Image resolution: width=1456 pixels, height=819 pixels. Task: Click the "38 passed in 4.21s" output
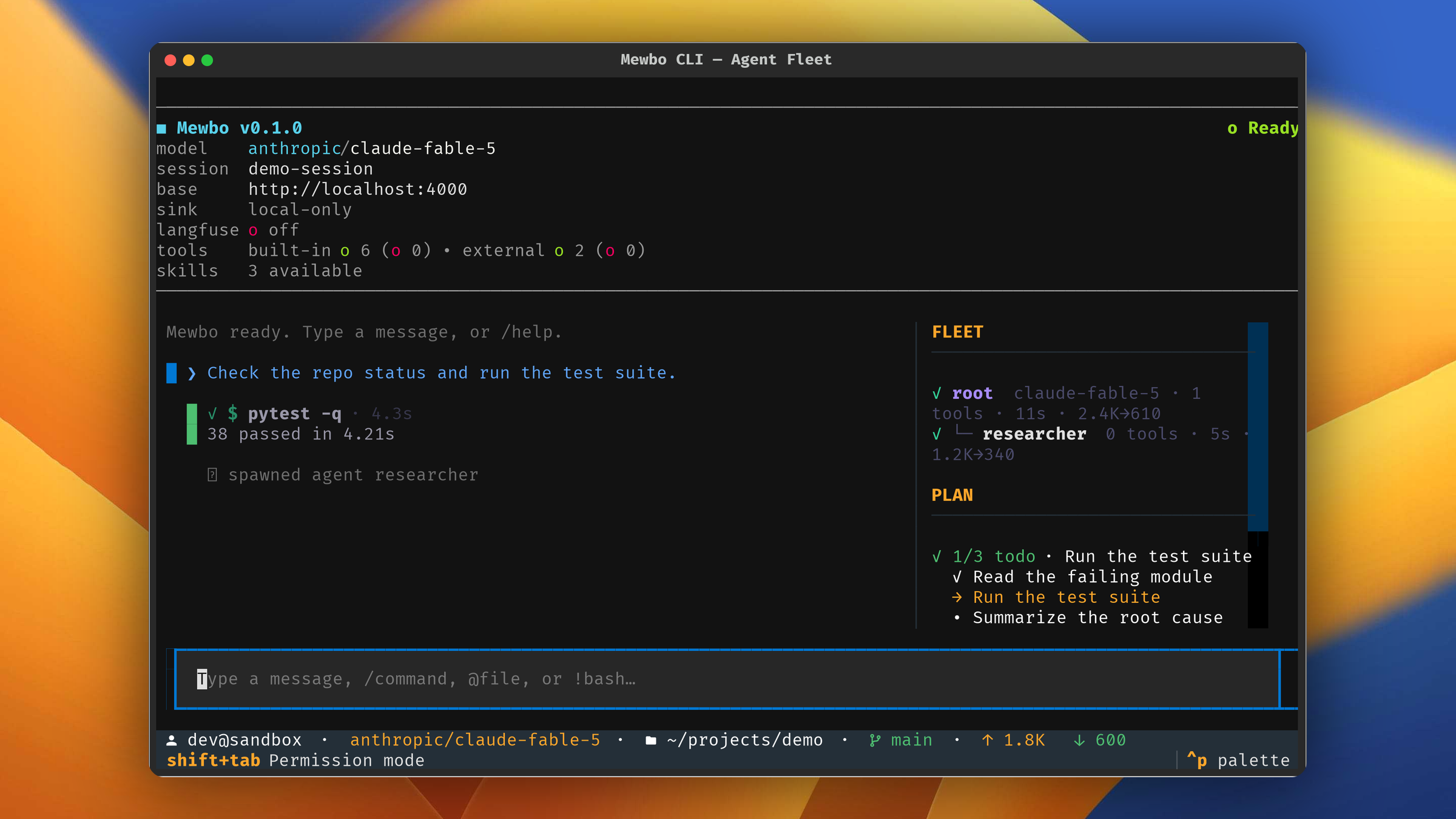pyautogui.click(x=301, y=434)
